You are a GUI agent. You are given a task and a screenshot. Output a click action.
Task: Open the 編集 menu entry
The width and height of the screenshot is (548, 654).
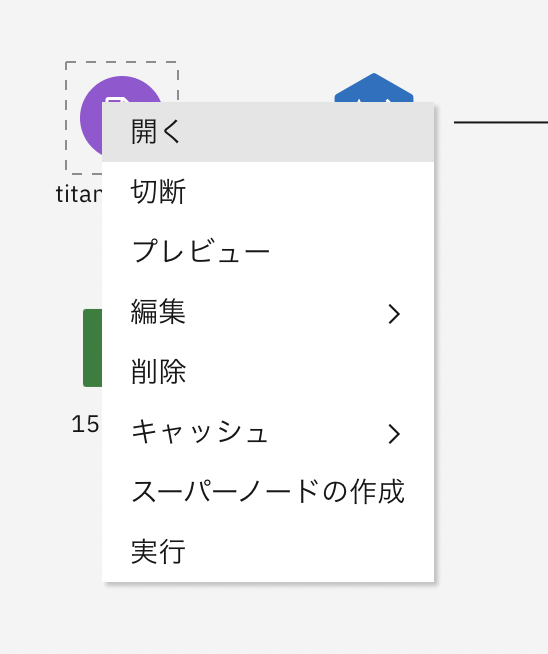[268, 312]
